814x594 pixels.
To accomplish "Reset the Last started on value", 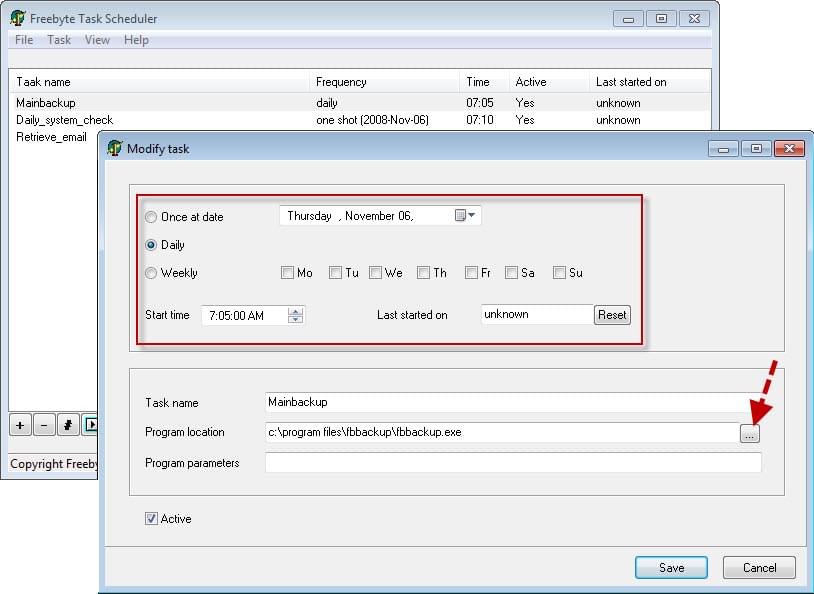I will [x=612, y=314].
